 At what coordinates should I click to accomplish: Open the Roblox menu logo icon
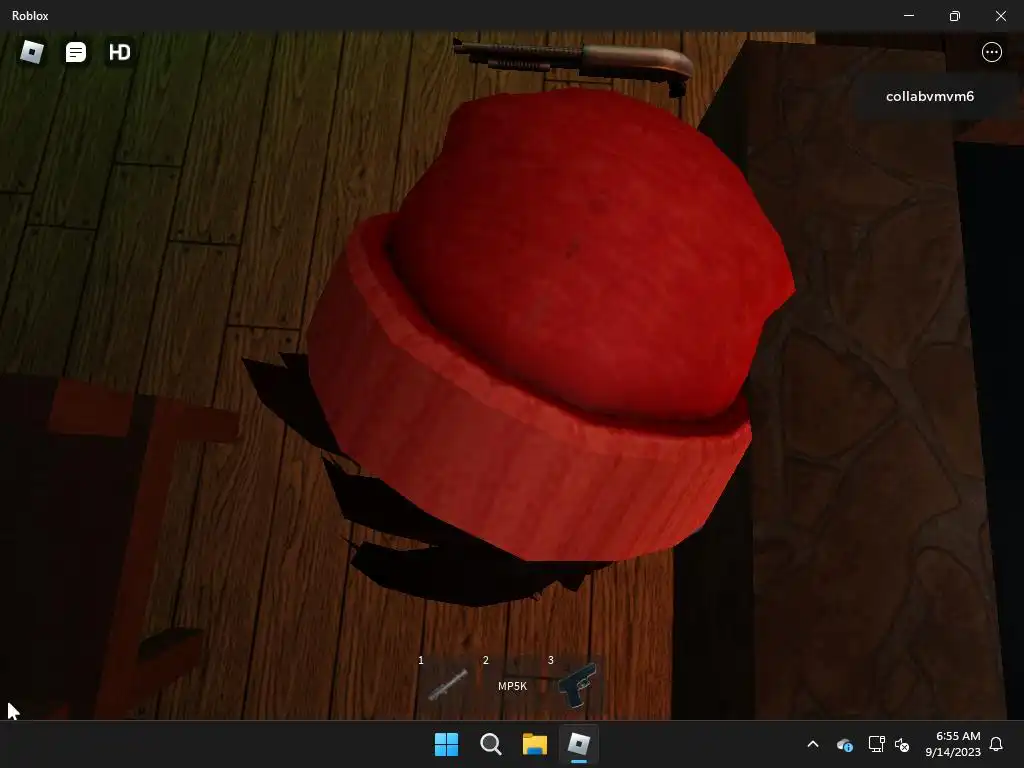point(32,52)
